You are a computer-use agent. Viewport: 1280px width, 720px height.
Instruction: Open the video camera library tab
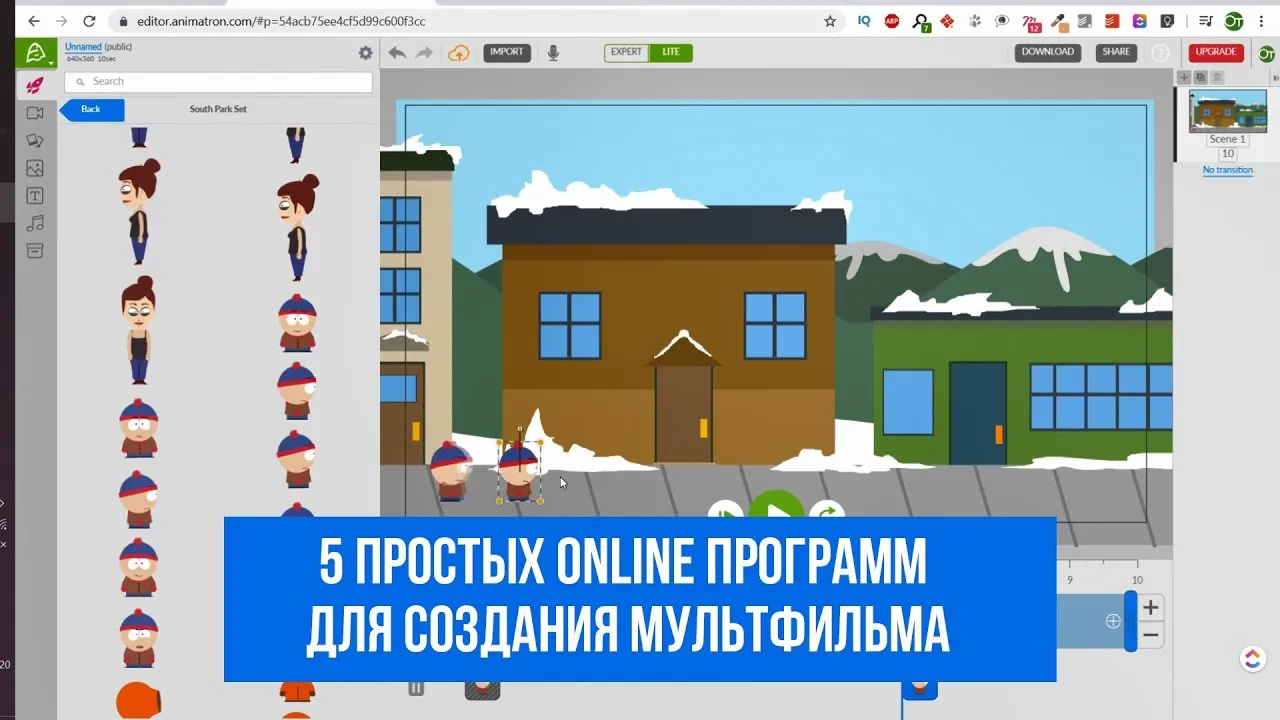point(35,113)
